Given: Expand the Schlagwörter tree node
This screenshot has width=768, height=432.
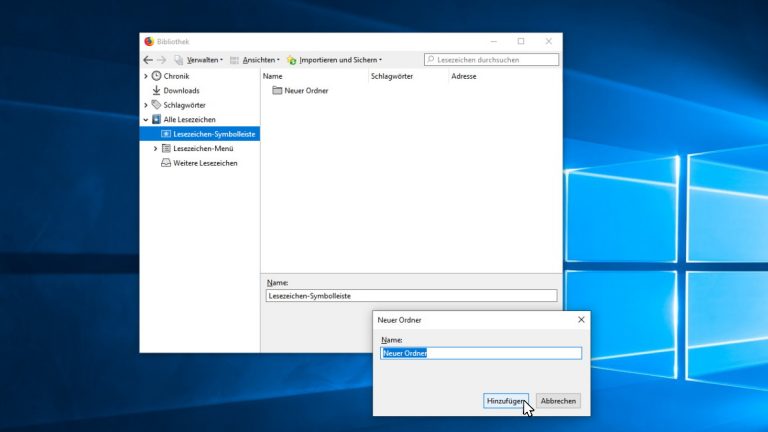Looking at the screenshot, I should (x=146, y=105).
